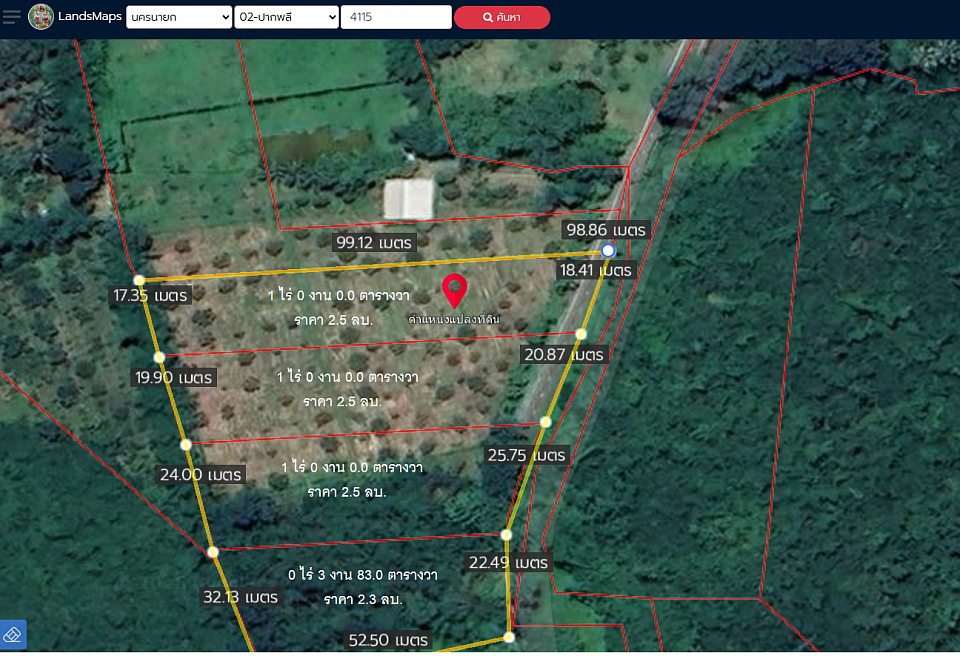Click the LandsMaps emblem logo
The height and width of the screenshot is (656, 960).
pyautogui.click(x=41, y=17)
